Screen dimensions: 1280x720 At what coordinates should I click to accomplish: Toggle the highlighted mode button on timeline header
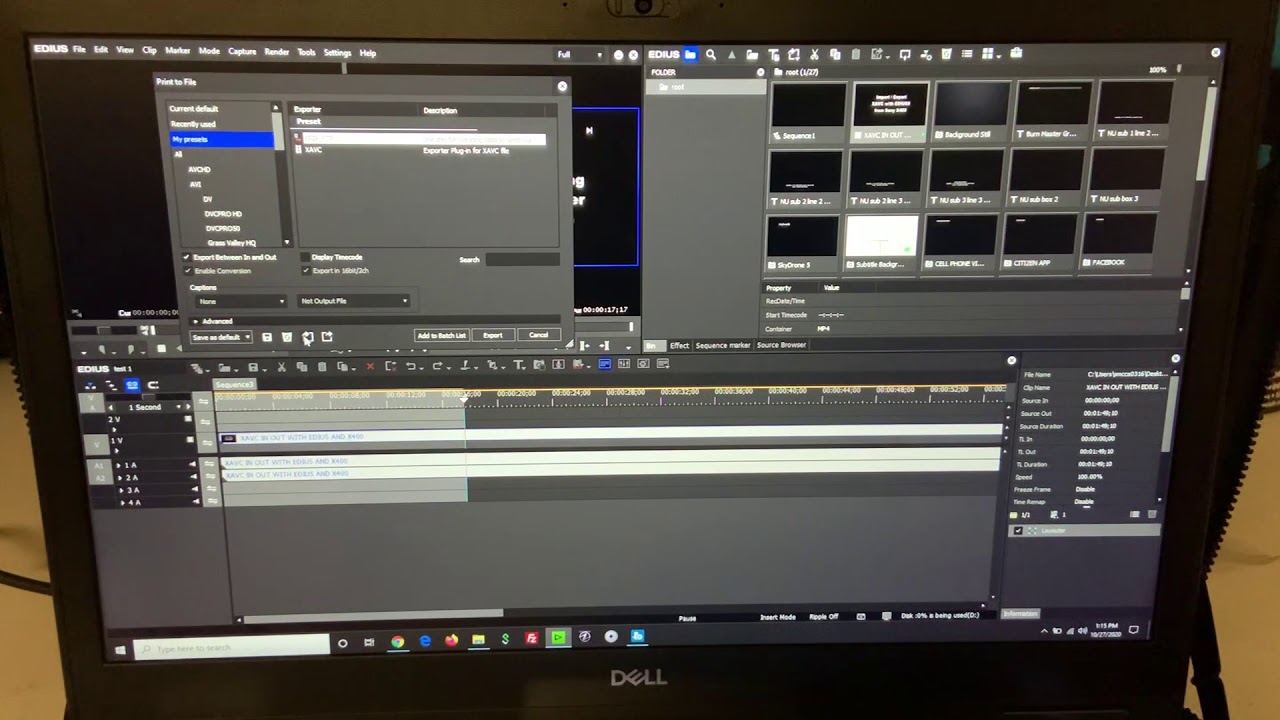coord(131,385)
